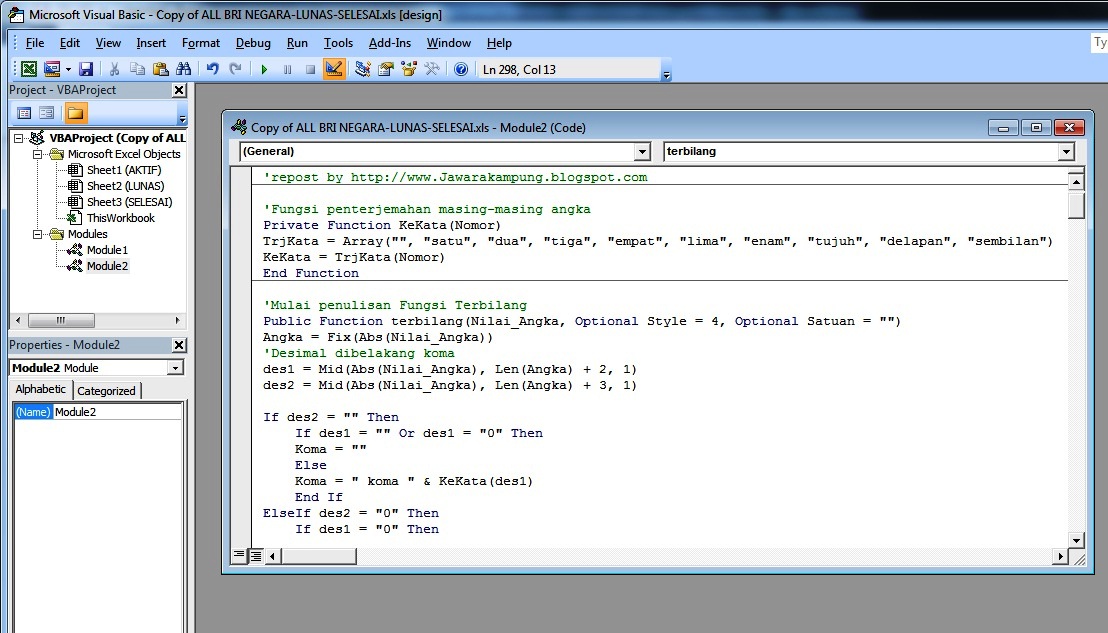The width and height of the screenshot is (1108, 633).
Task: Switch to the Categorized tab
Action: [106, 391]
